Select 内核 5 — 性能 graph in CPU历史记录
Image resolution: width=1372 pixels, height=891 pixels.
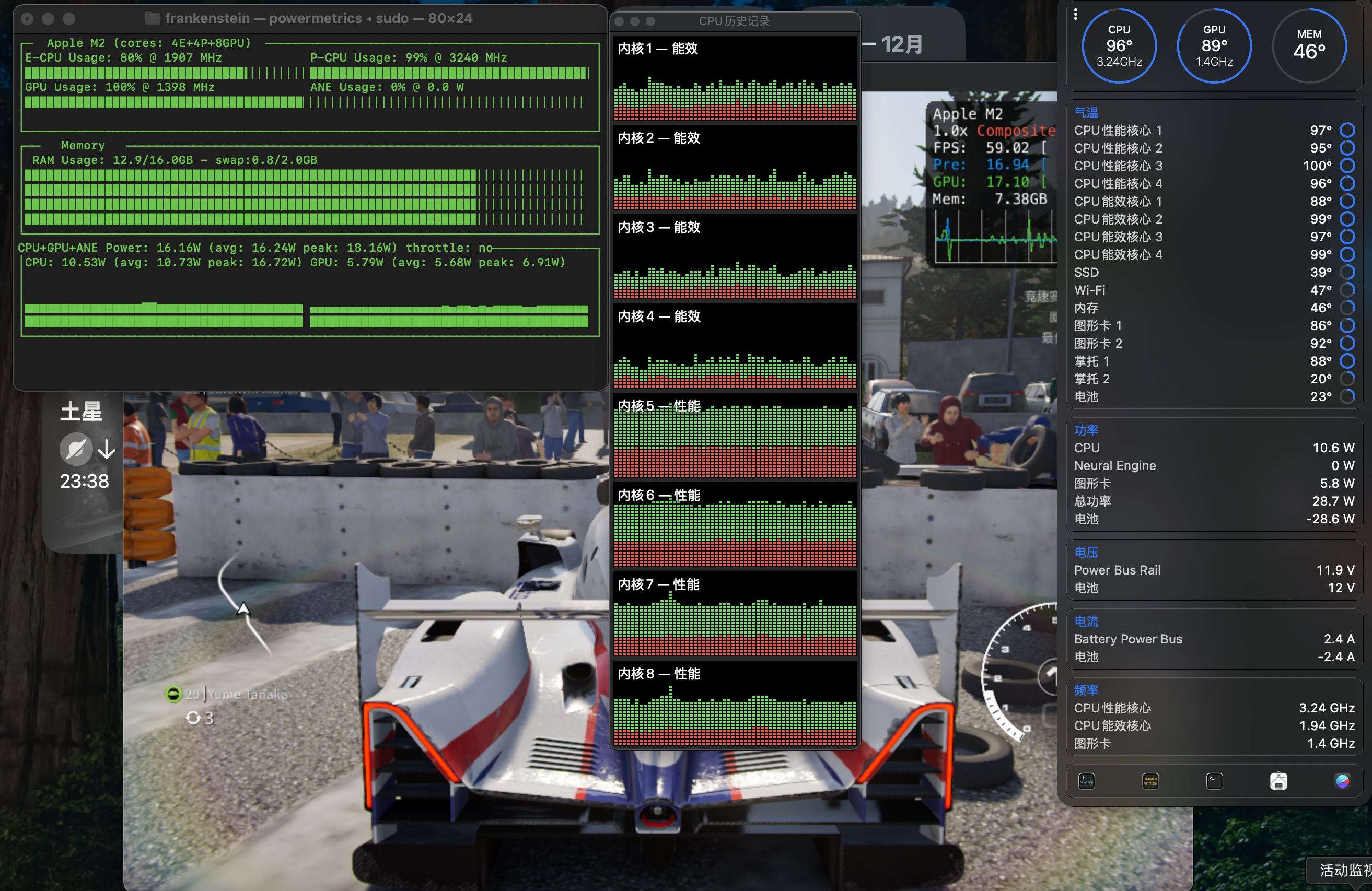click(x=735, y=435)
